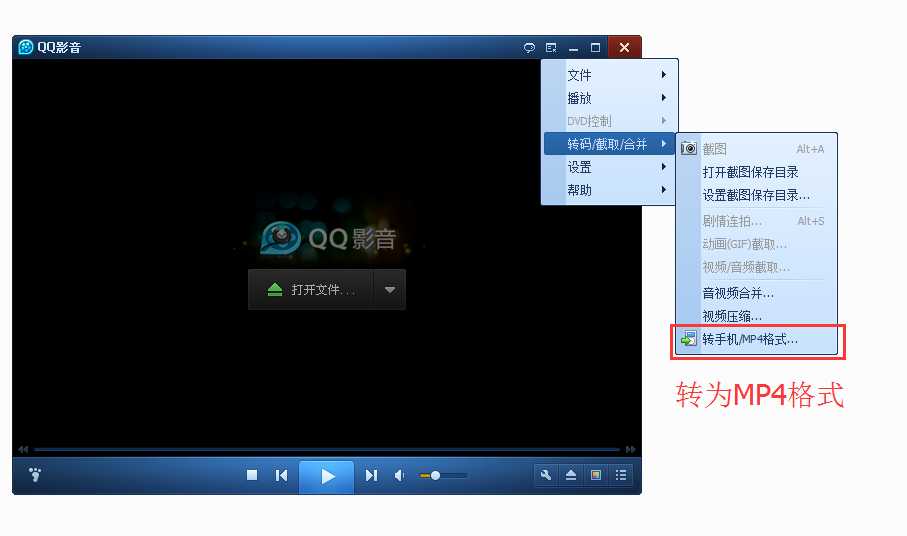
Task: Choose 打开截图保存目录
Action: point(757,172)
